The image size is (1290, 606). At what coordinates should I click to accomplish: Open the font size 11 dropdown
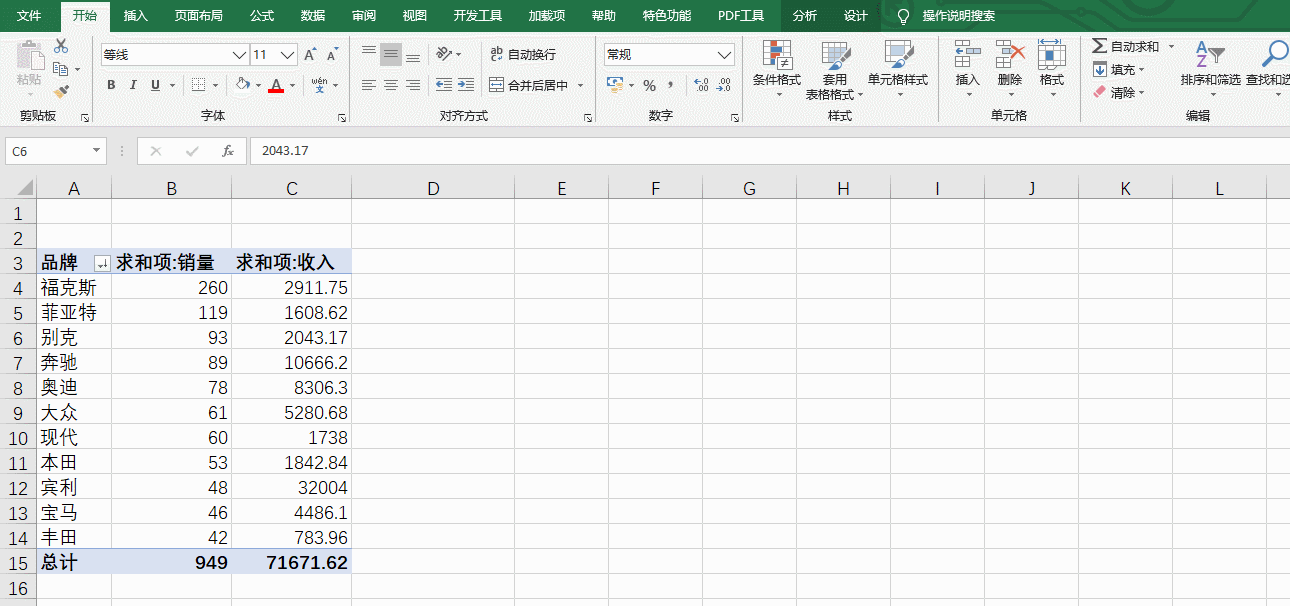pyautogui.click(x=289, y=55)
